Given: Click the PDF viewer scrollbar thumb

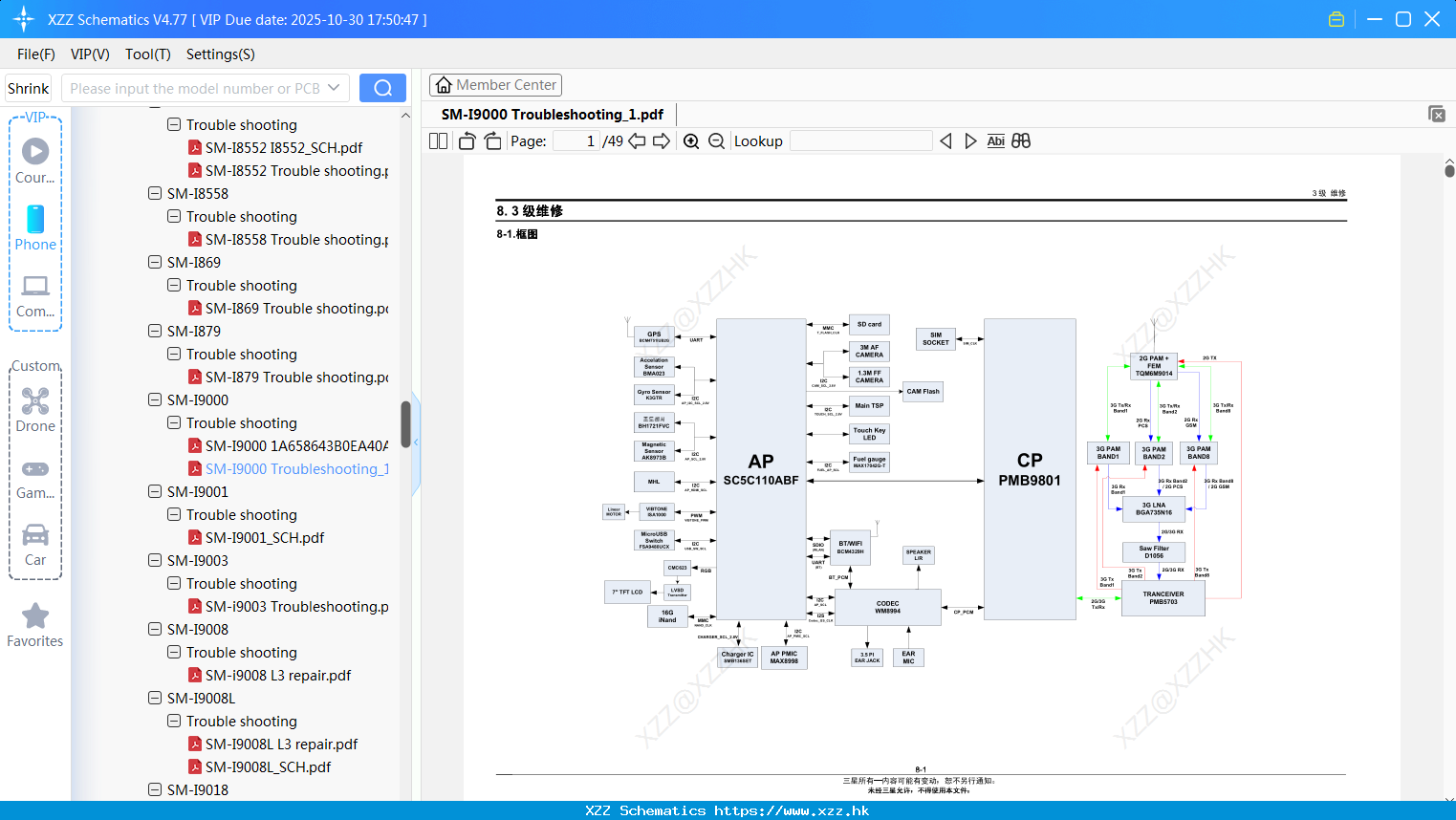Looking at the screenshot, I should [1449, 171].
